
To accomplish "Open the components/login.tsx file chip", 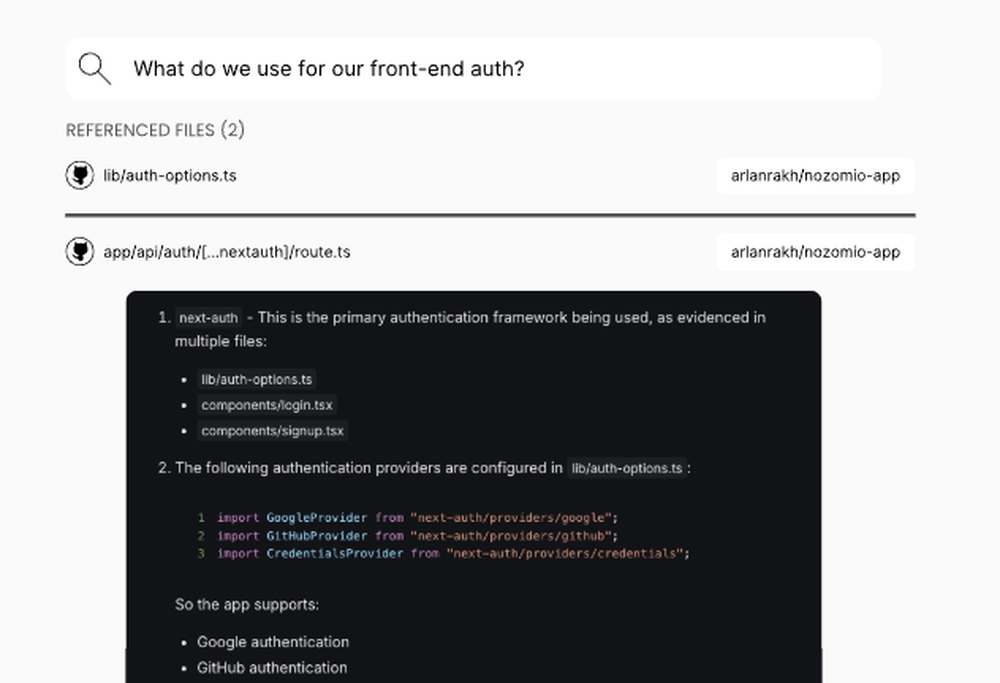I will click(x=267, y=405).
